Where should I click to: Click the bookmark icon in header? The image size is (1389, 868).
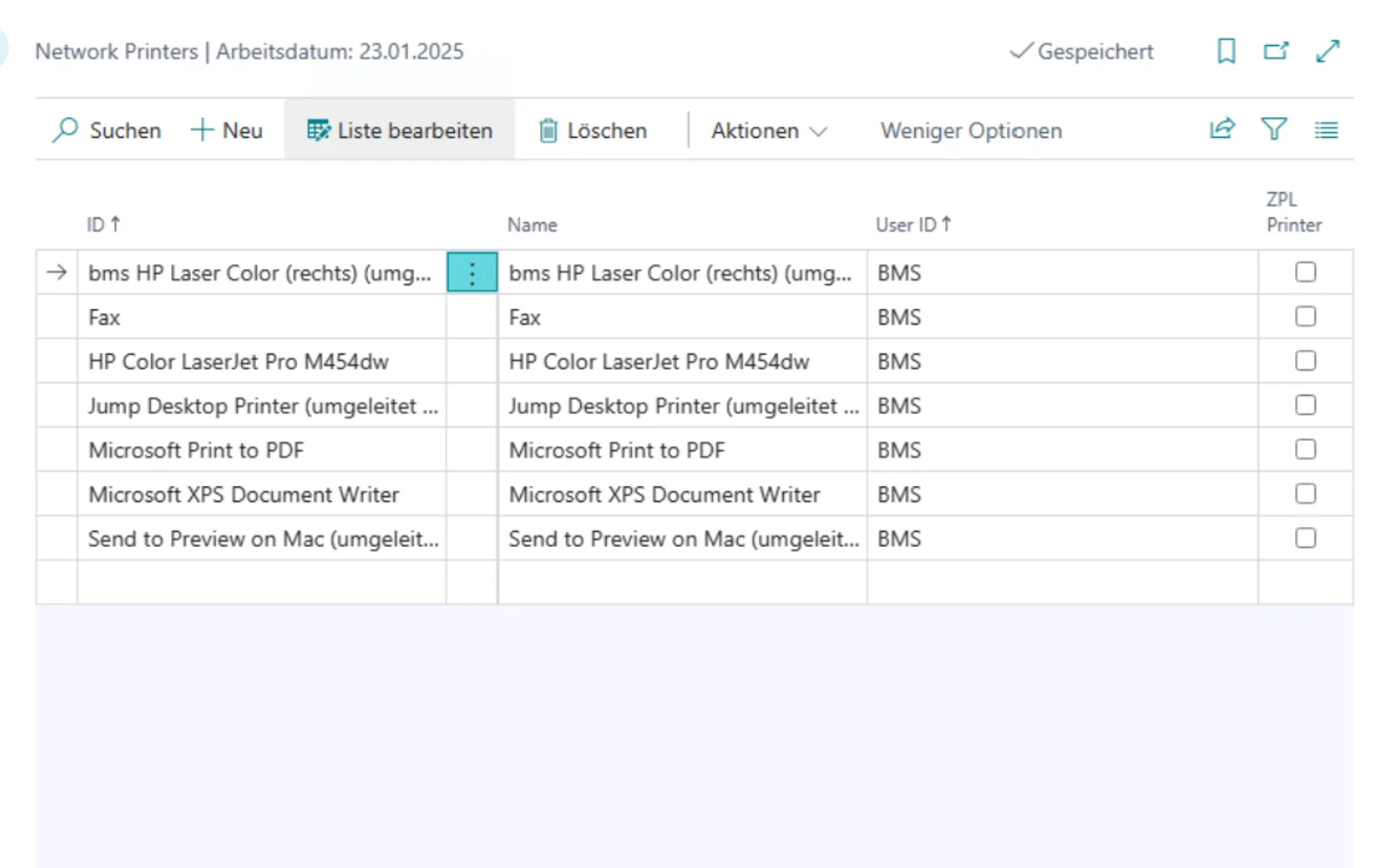[1226, 51]
